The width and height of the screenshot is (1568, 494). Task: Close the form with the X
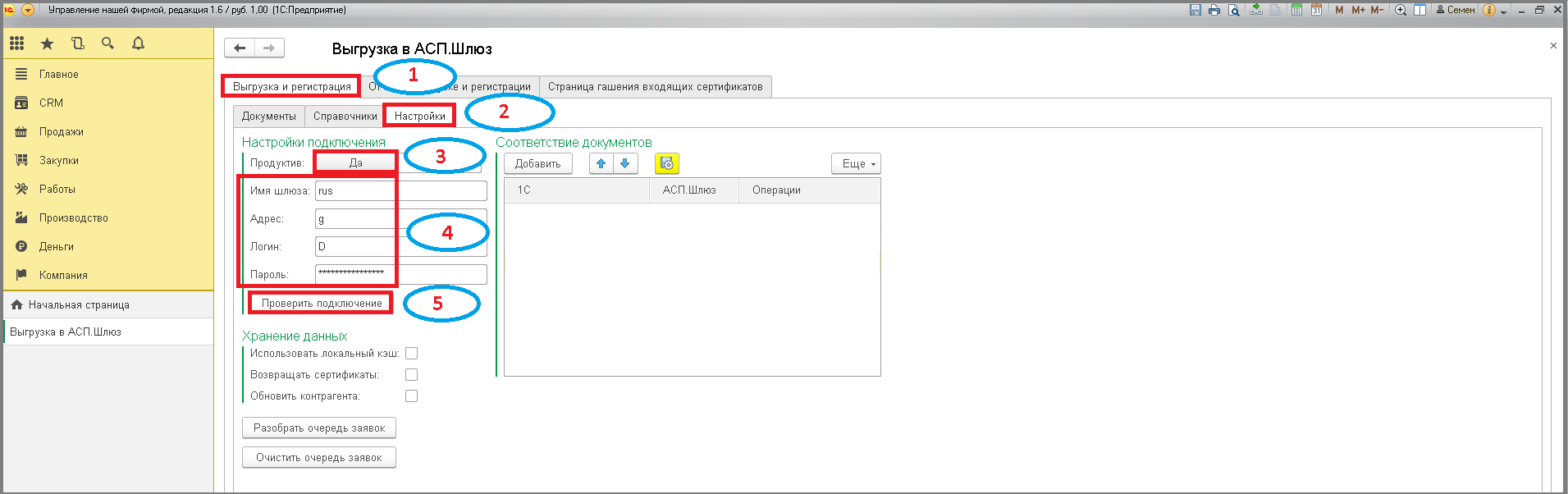(x=1553, y=46)
